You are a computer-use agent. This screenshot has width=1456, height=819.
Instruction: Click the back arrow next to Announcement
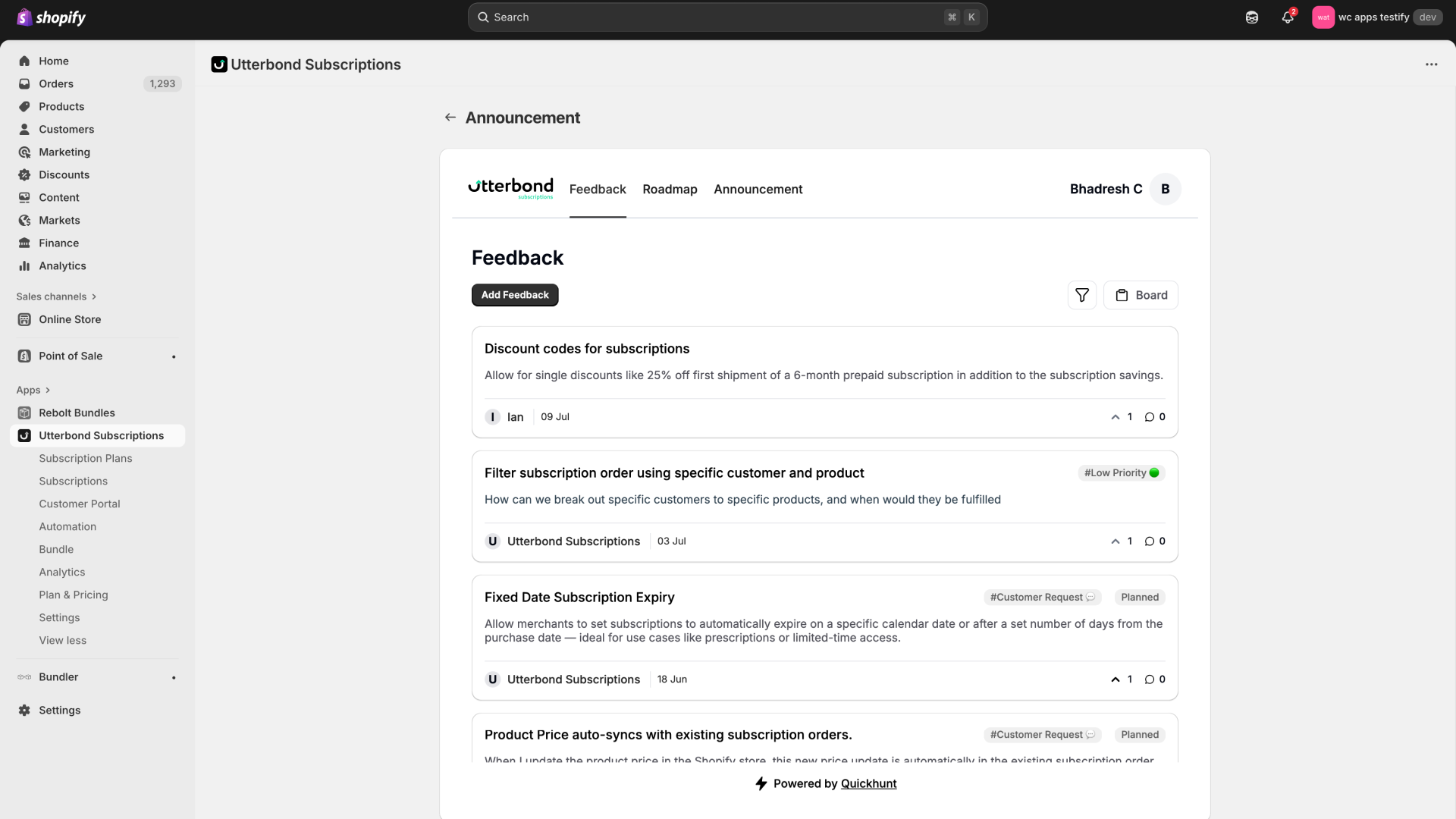tap(450, 118)
